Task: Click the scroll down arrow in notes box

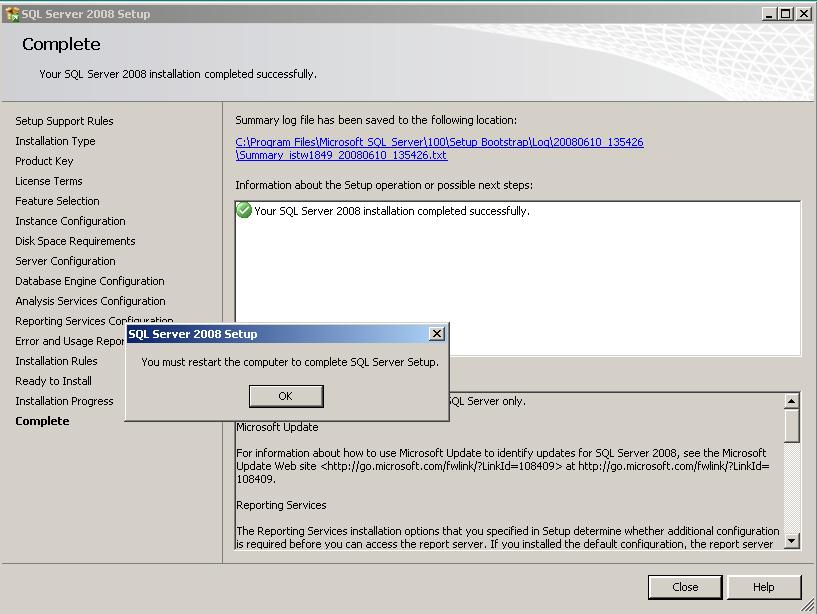Action: [791, 541]
